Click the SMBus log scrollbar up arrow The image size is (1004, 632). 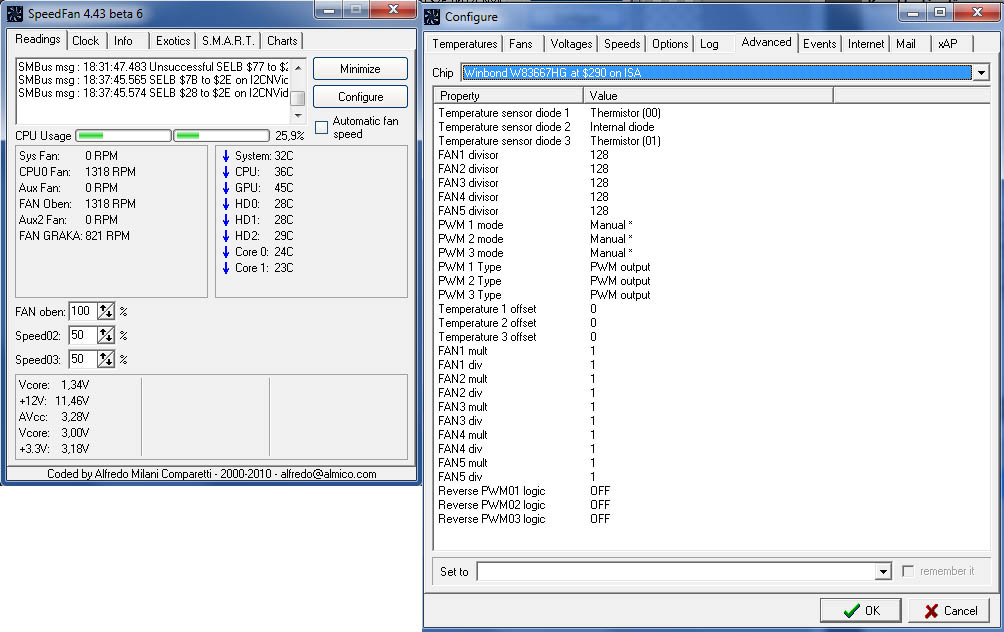298,67
